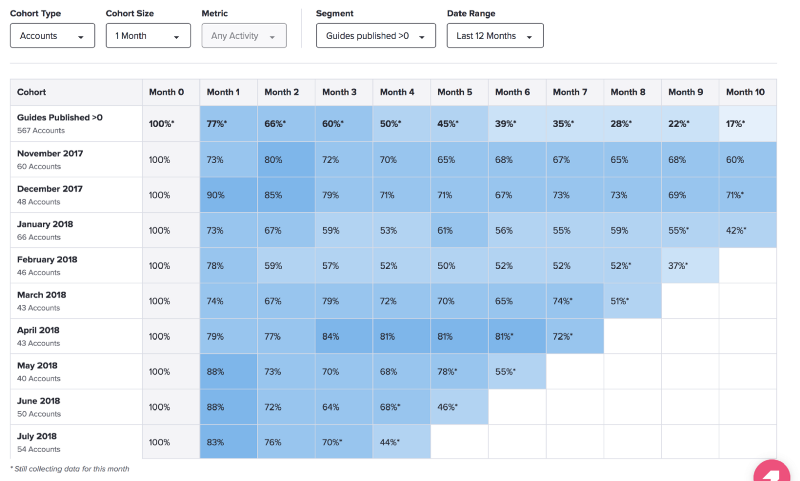Click the 37%* cell for February 2018
This screenshot has height=481, width=800.
[x=690, y=265]
